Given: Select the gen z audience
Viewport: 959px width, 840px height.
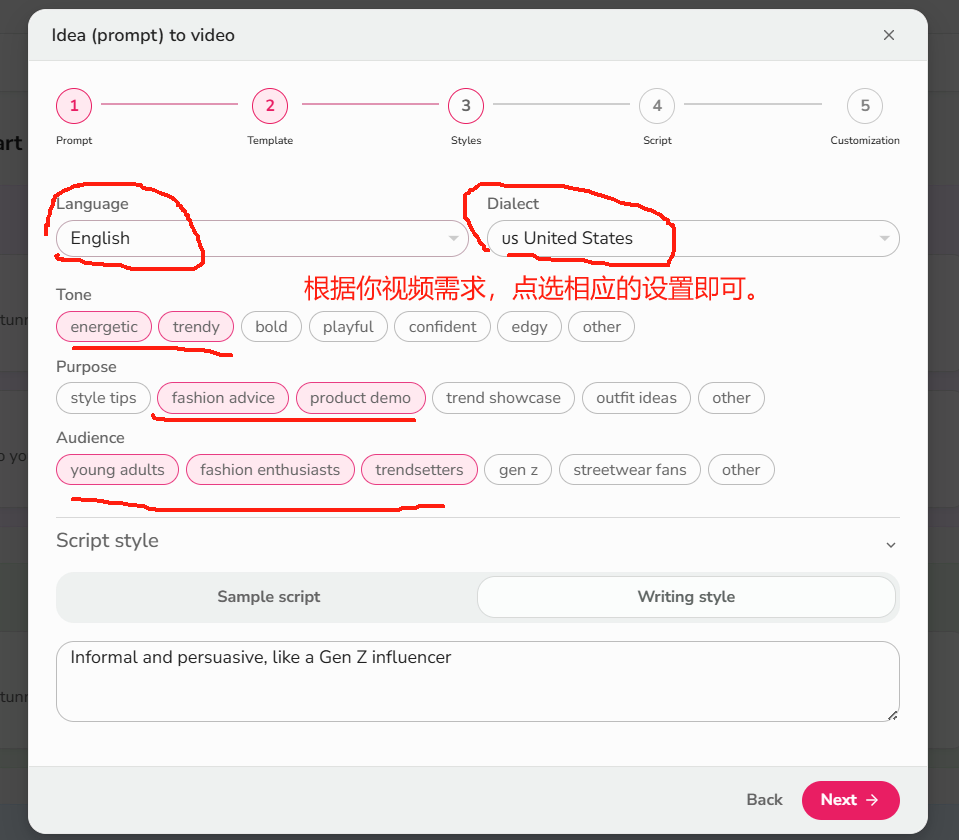Looking at the screenshot, I should point(517,469).
